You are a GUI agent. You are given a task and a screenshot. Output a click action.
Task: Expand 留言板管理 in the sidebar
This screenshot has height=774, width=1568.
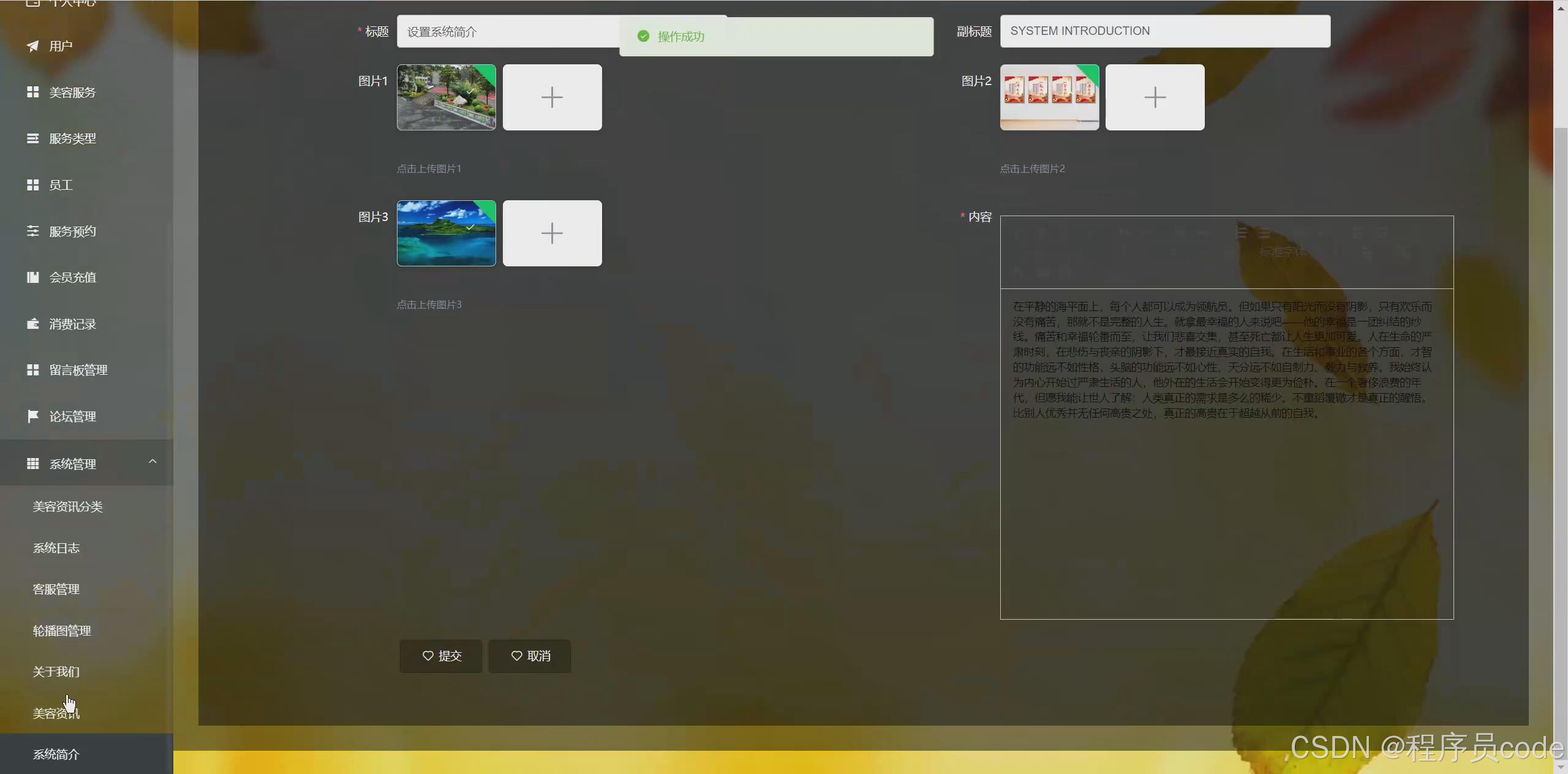[x=80, y=370]
